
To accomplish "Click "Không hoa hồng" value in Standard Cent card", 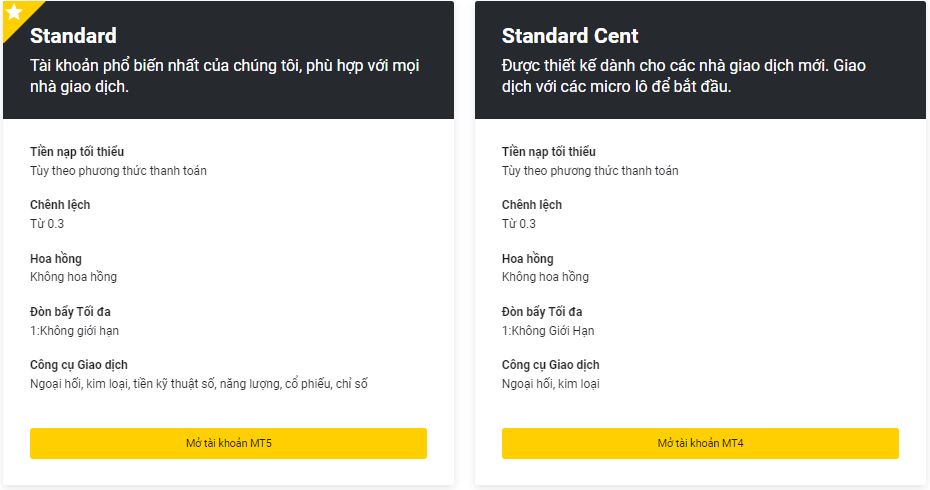I will click(x=545, y=277).
